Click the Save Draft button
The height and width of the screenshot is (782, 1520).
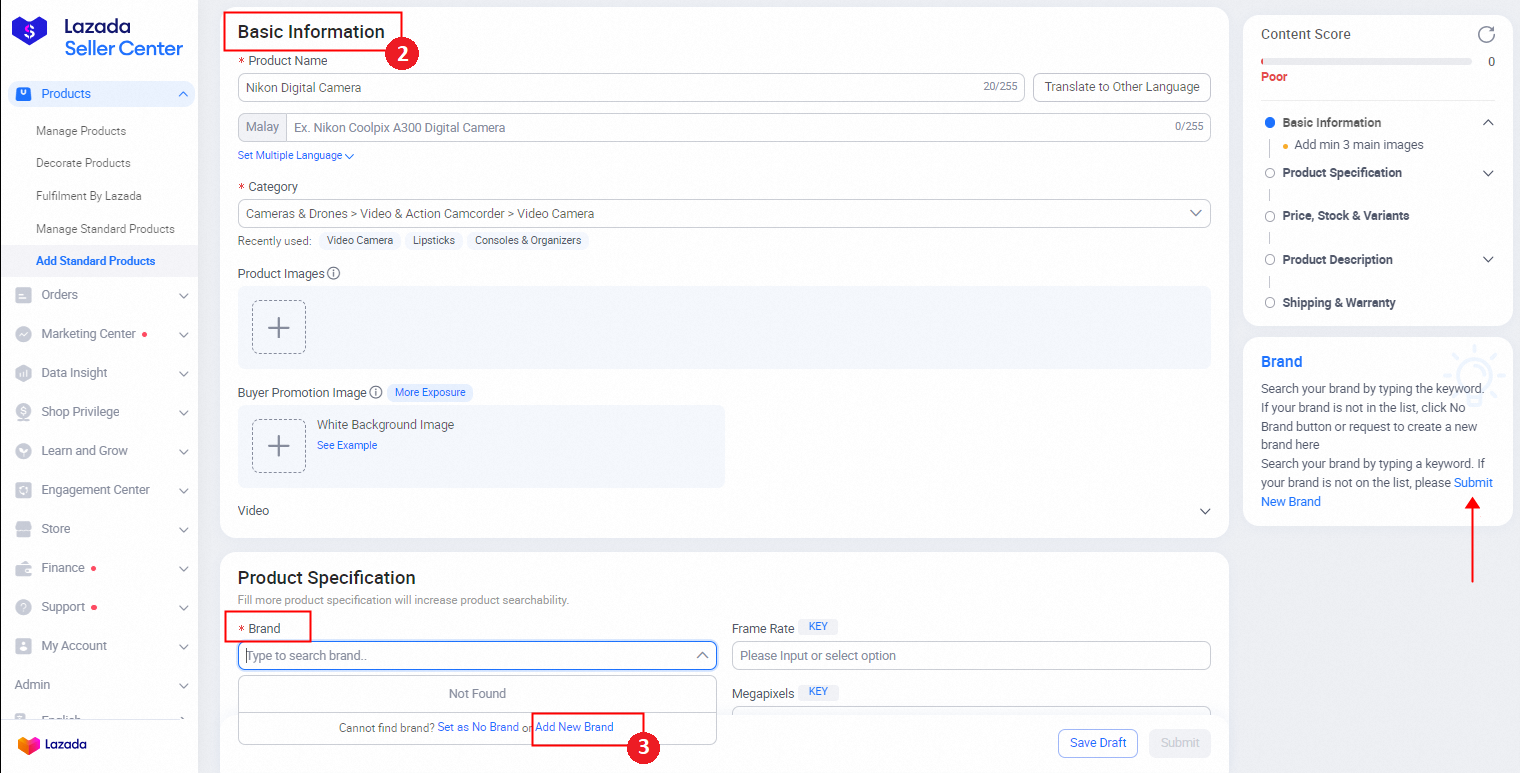[x=1098, y=743]
